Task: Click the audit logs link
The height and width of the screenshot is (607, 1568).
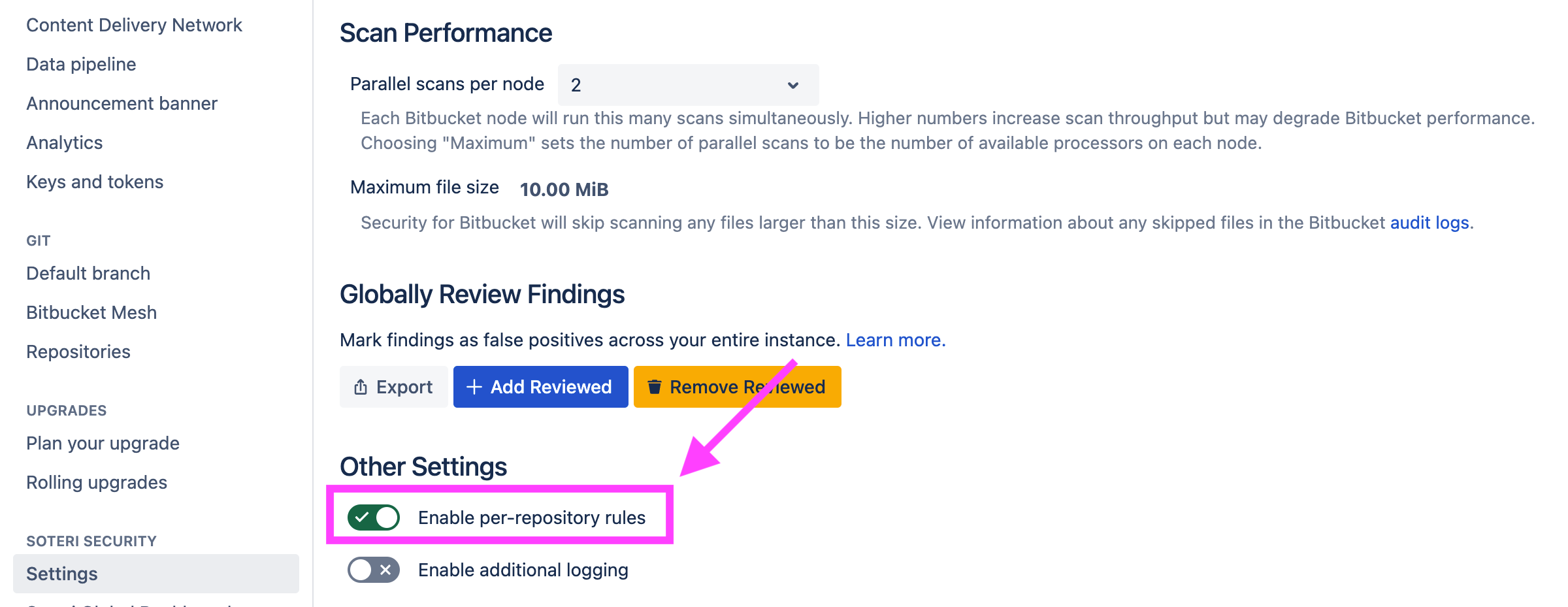Action: 1429,222
